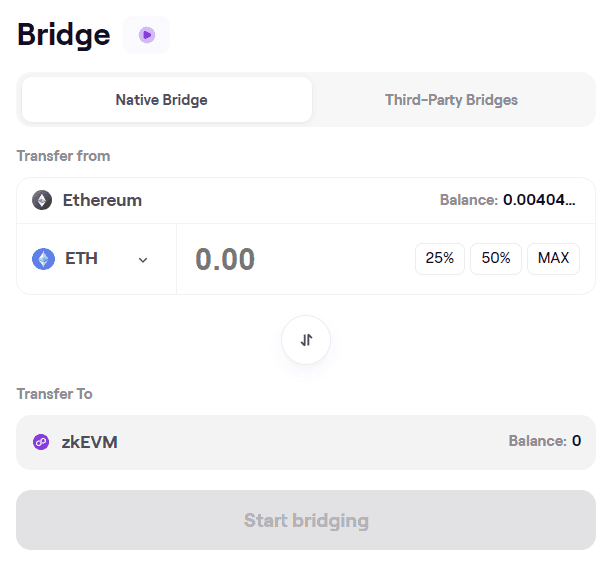The image size is (605, 565).
Task: Click the ETH token diamond icon
Action: 43,259
